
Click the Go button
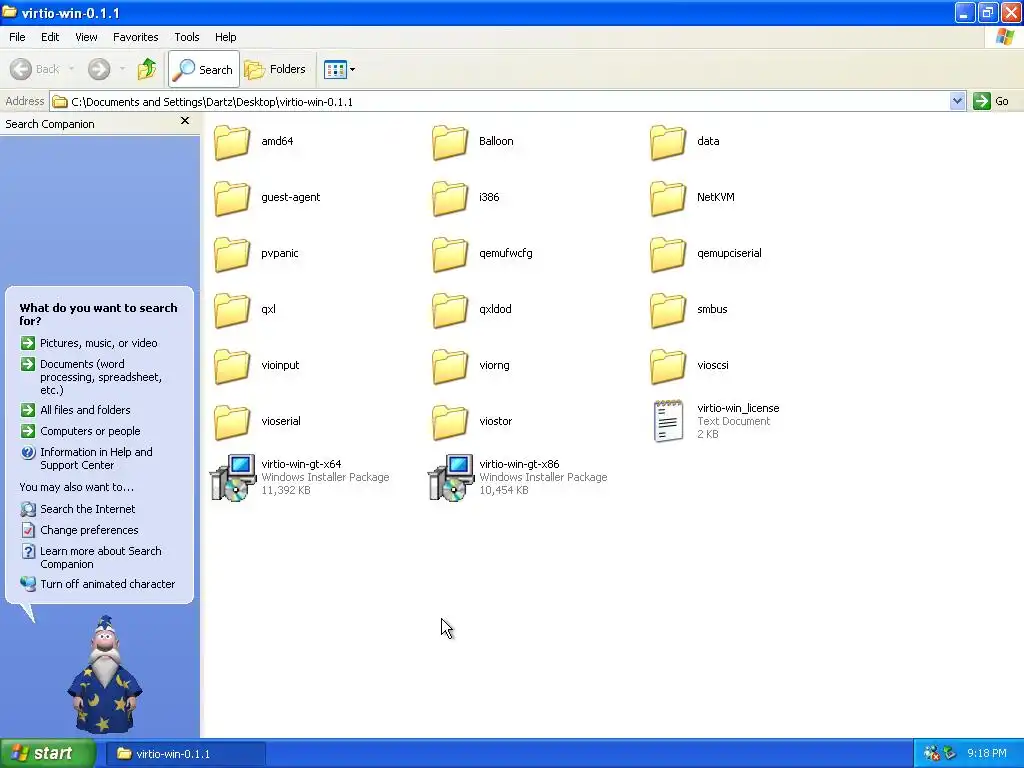tap(991, 101)
